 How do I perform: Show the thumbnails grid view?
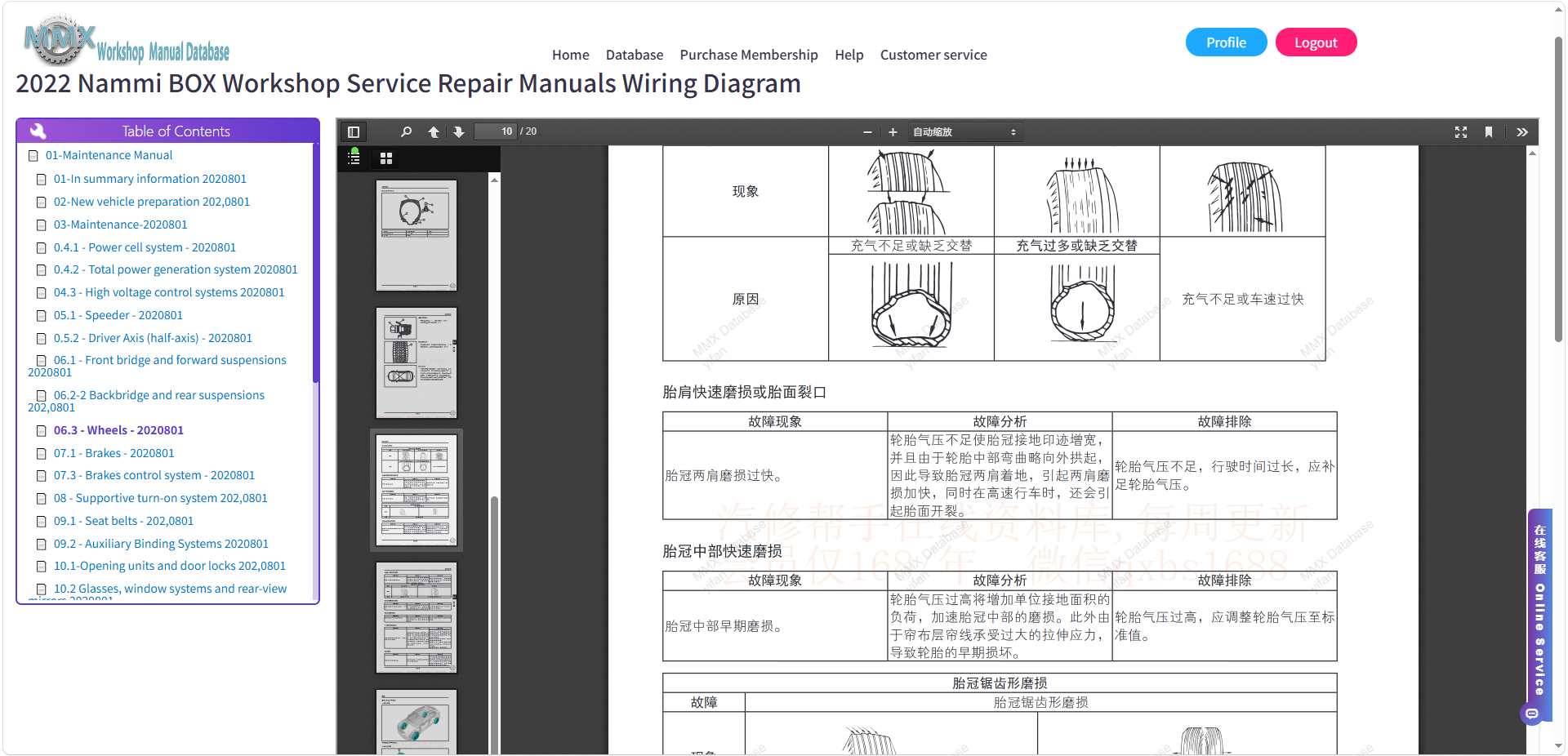coord(386,158)
